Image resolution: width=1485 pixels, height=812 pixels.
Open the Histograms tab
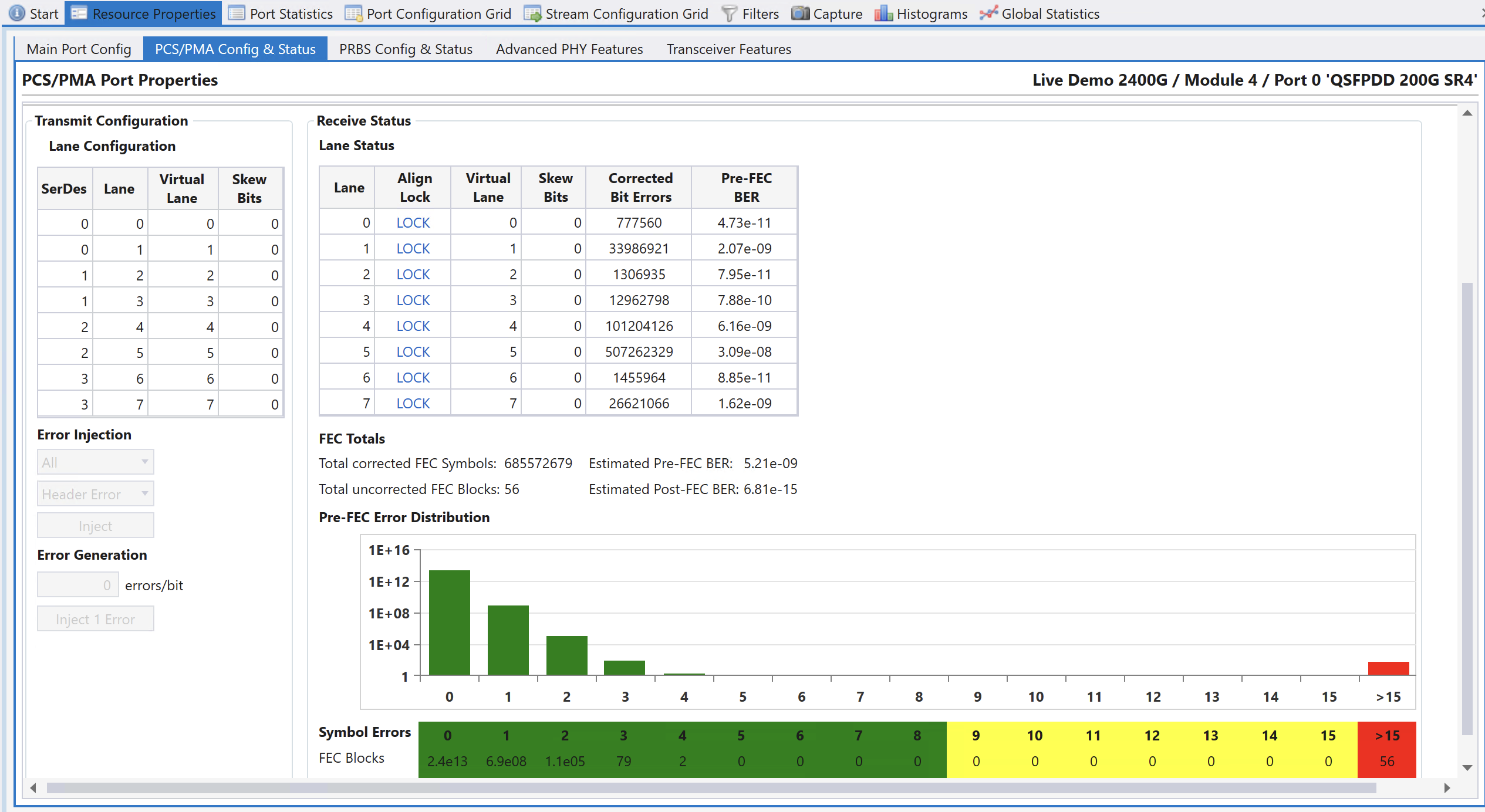pyautogui.click(x=922, y=13)
